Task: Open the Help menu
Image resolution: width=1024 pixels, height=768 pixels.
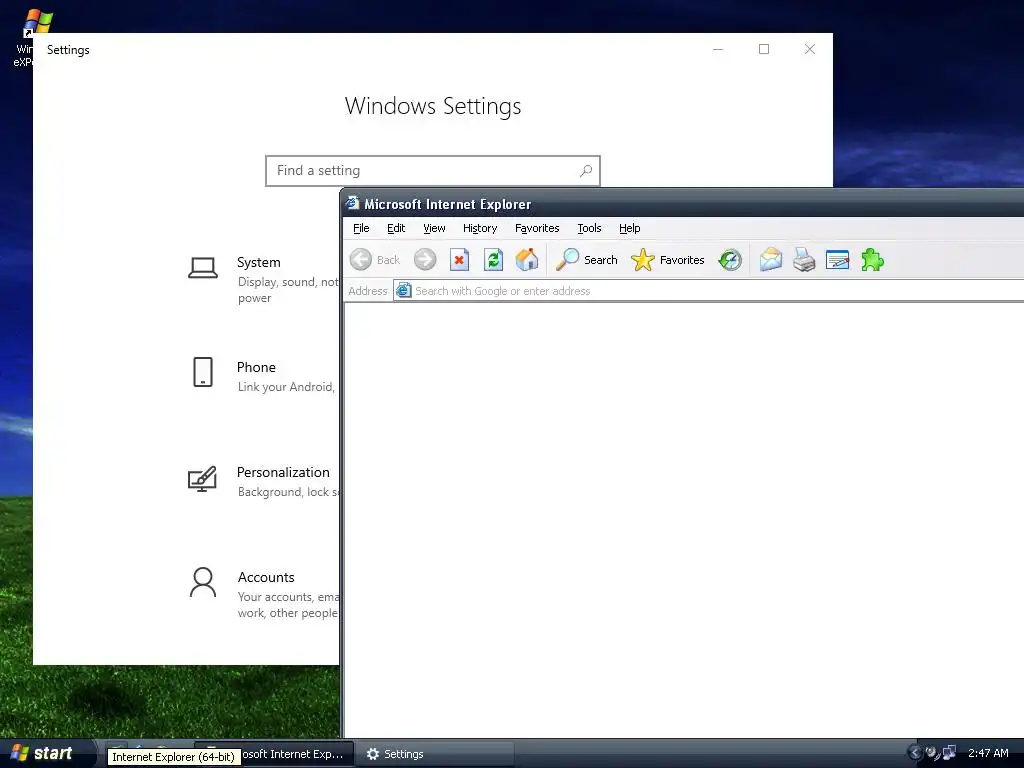Action: pyautogui.click(x=630, y=228)
